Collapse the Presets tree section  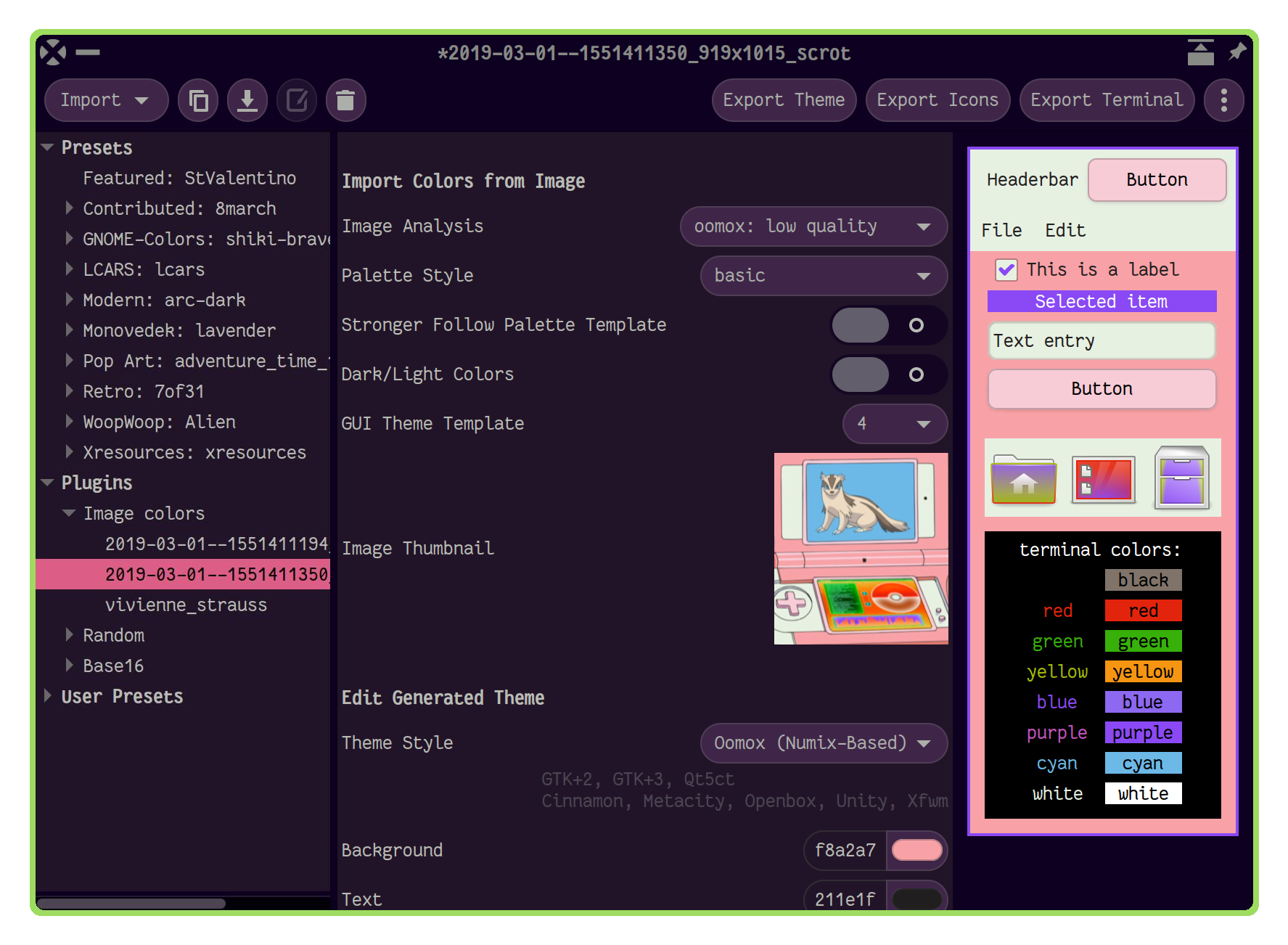[x=48, y=147]
